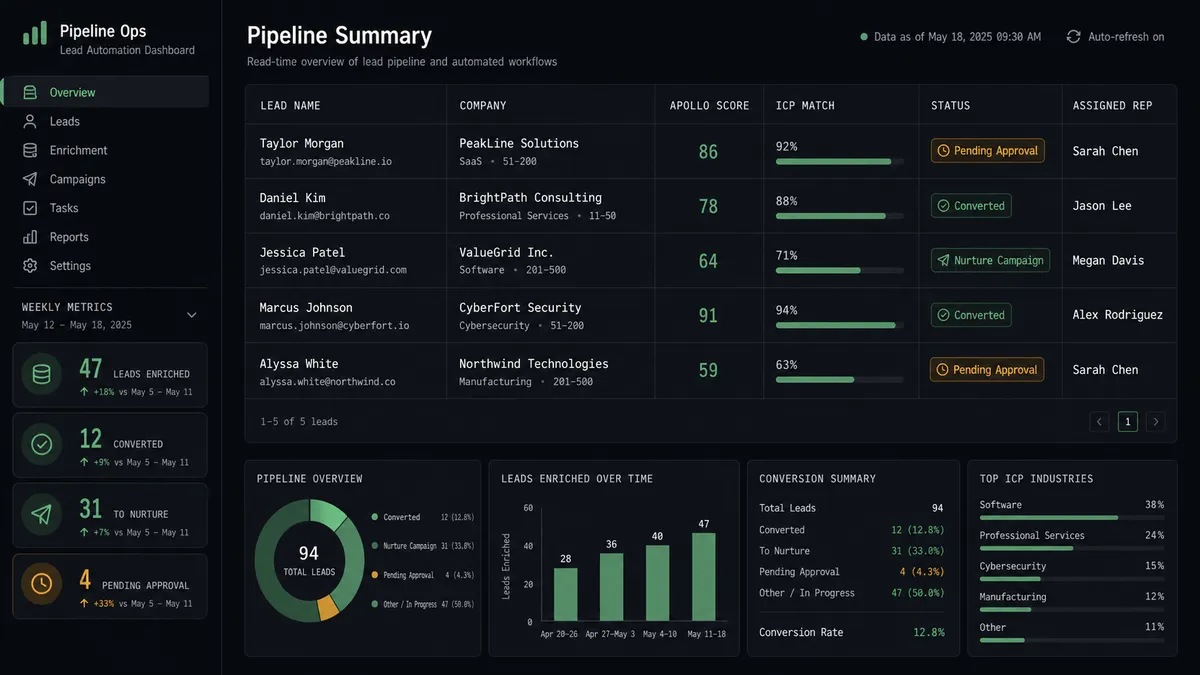
Task: Click email marcus.johnson@cyberfort.io
Action: point(334,325)
